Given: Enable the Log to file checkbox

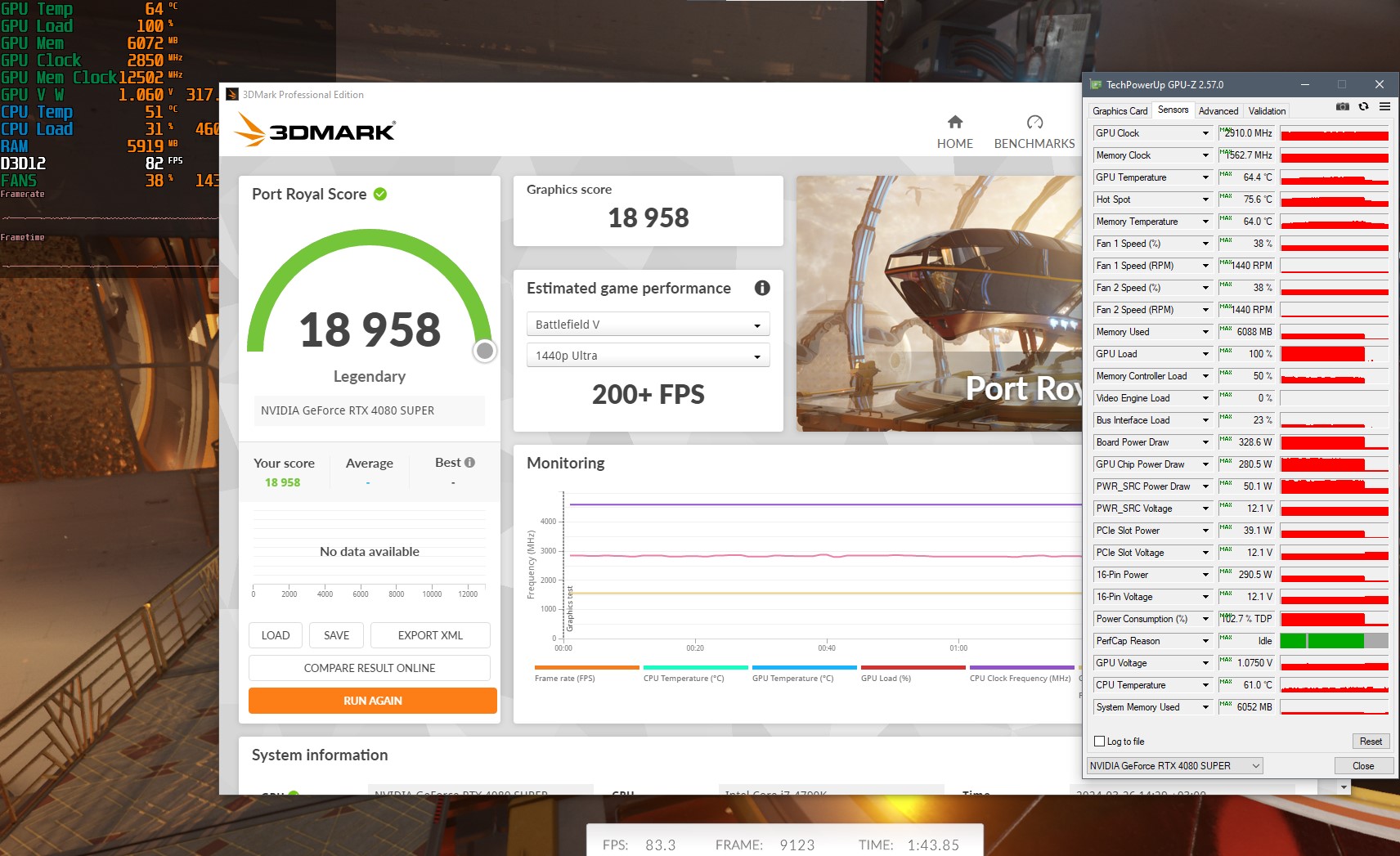Looking at the screenshot, I should point(1100,742).
